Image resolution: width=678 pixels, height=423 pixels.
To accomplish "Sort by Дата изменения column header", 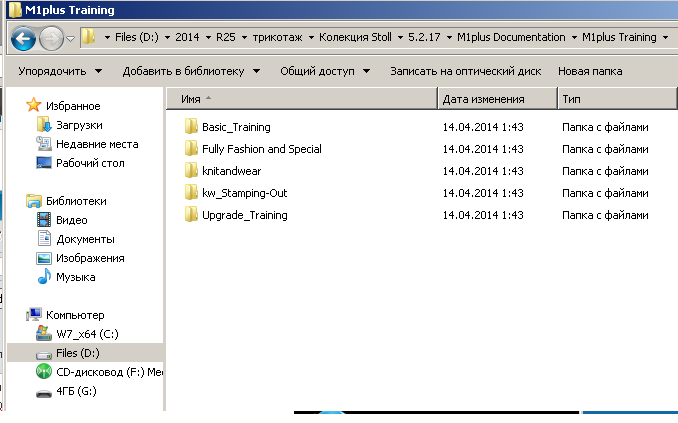I will coord(497,99).
